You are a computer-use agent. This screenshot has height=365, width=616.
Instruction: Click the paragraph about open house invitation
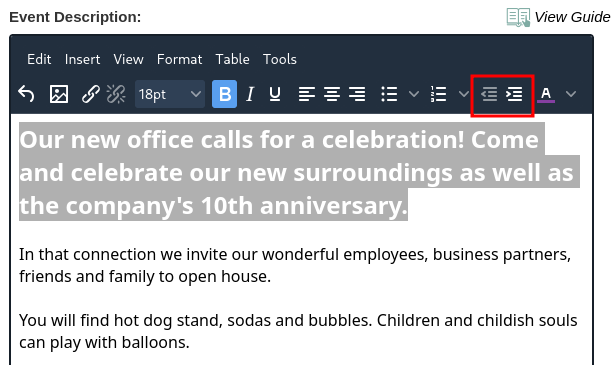295,265
